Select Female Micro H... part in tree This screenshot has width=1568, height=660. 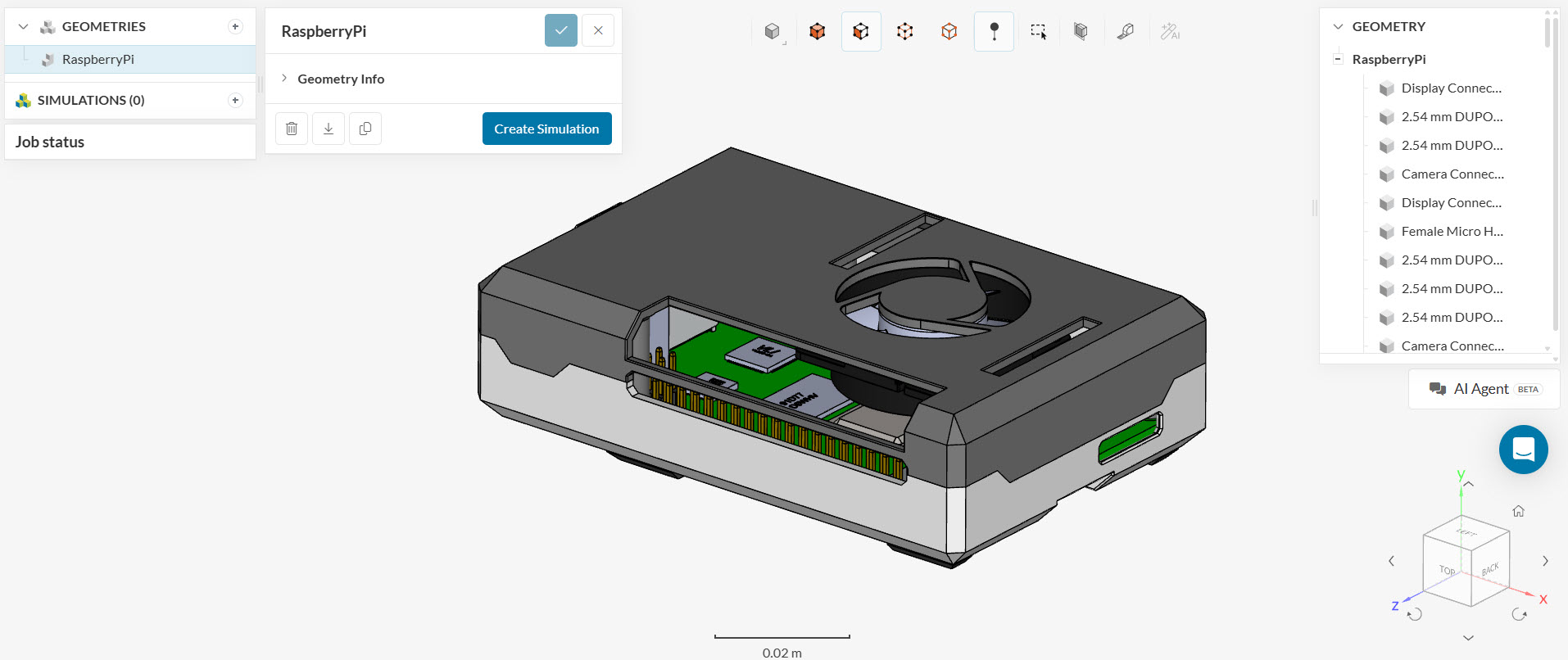[x=1452, y=232]
